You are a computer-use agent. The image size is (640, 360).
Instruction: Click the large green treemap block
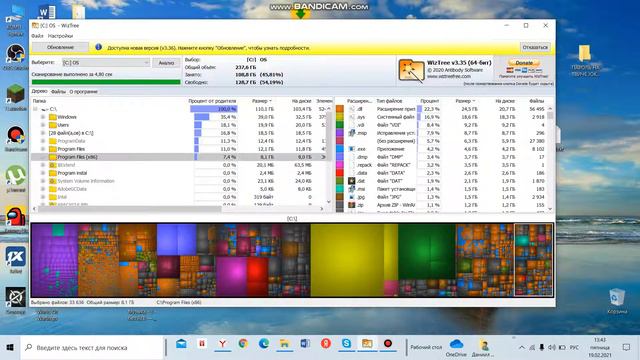point(427,252)
